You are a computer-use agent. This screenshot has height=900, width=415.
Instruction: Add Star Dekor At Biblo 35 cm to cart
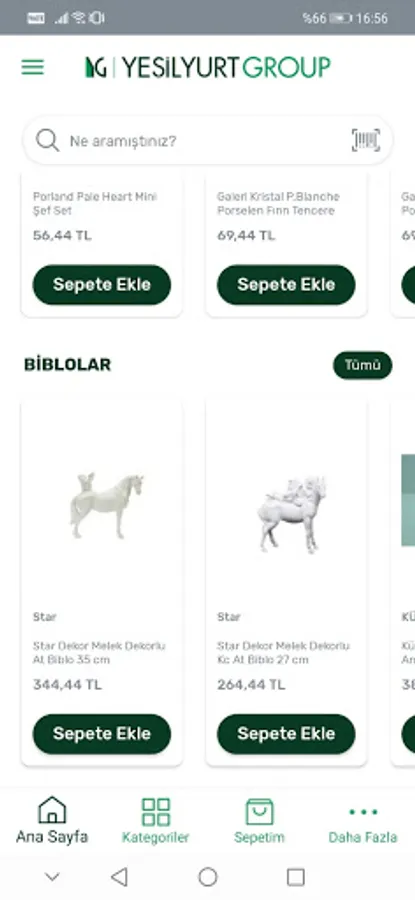(x=102, y=734)
